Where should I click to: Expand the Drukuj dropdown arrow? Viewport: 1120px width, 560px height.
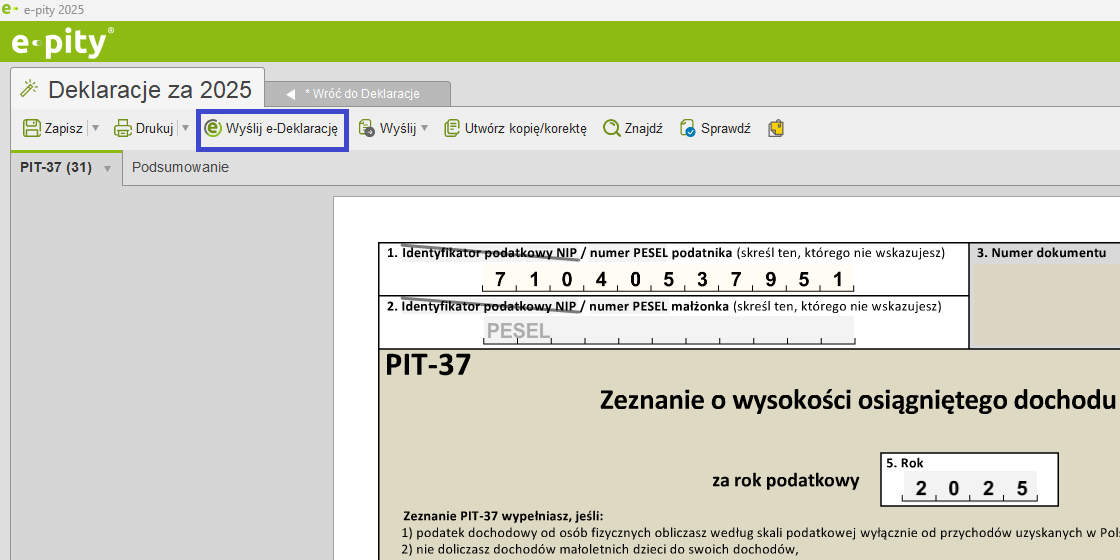pyautogui.click(x=185, y=128)
